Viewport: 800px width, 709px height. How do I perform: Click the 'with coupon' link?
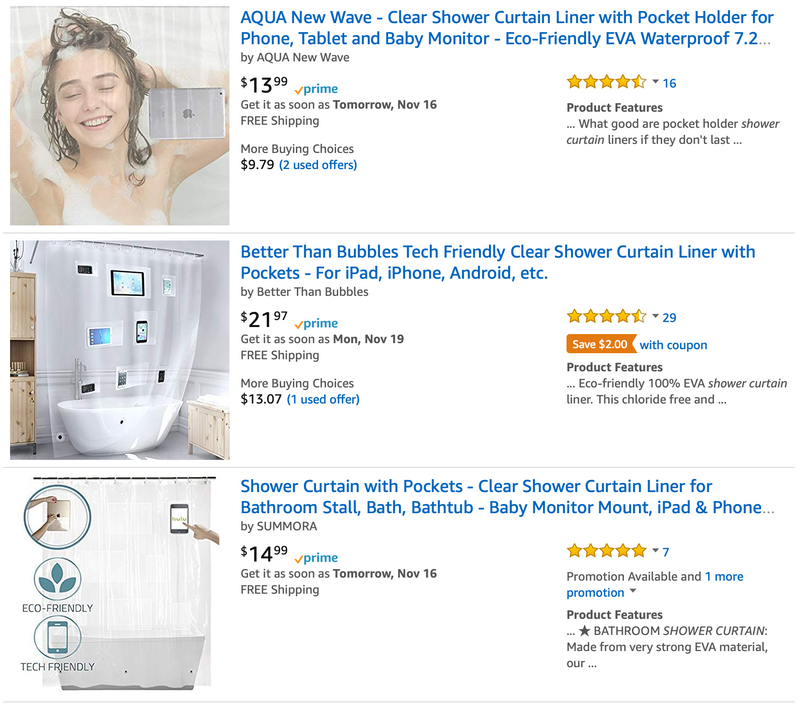click(x=673, y=345)
